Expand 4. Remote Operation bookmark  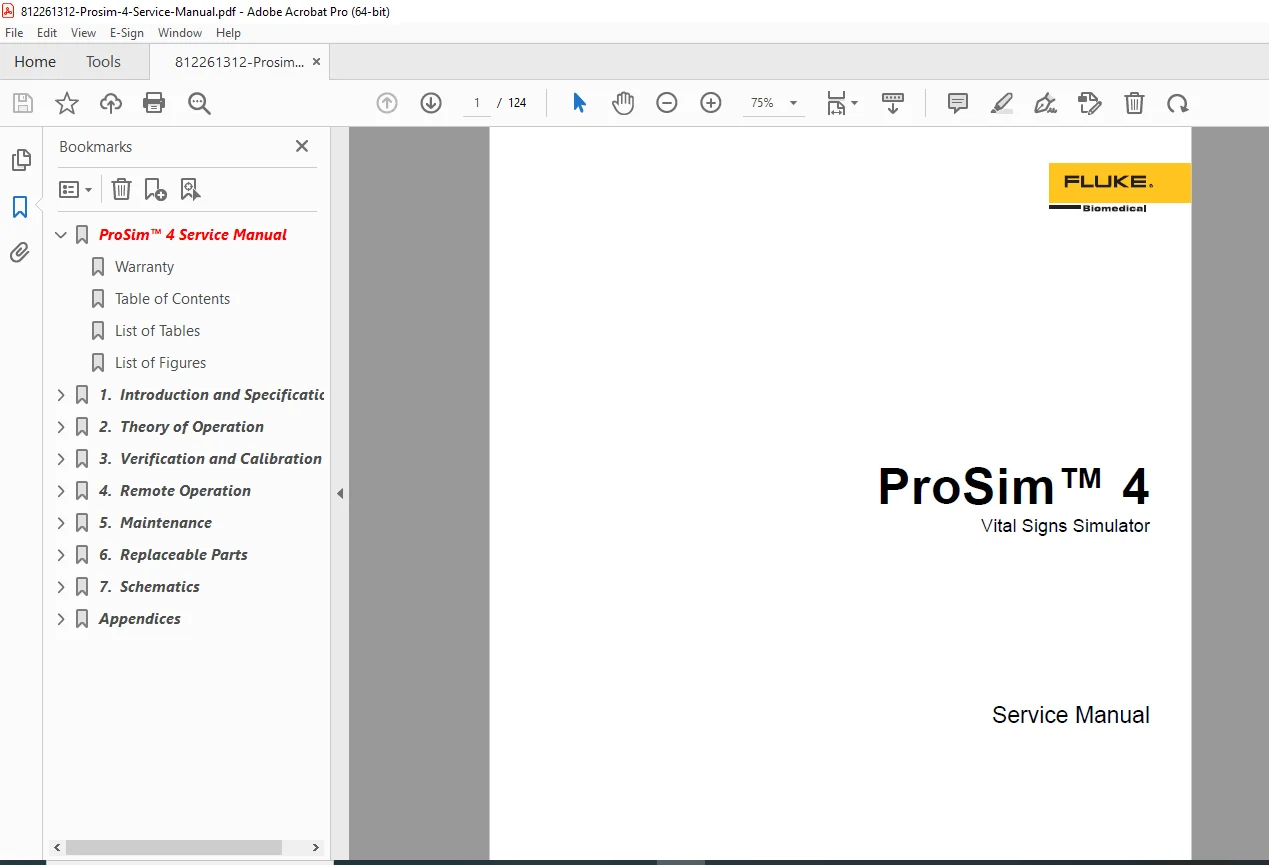click(x=61, y=491)
